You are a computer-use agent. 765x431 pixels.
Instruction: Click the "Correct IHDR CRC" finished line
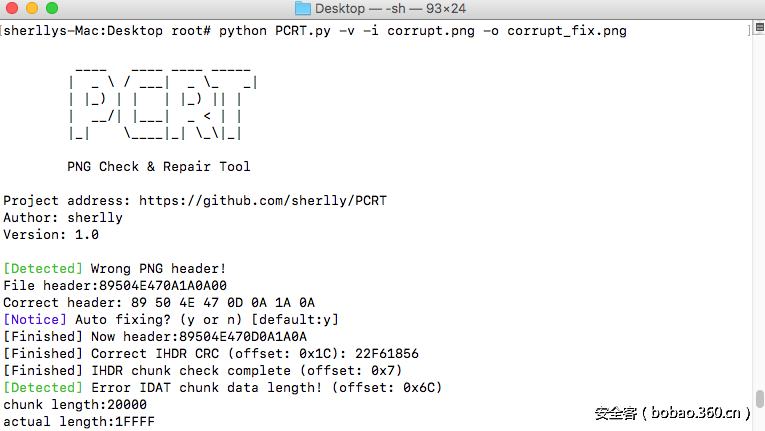[x=210, y=353]
